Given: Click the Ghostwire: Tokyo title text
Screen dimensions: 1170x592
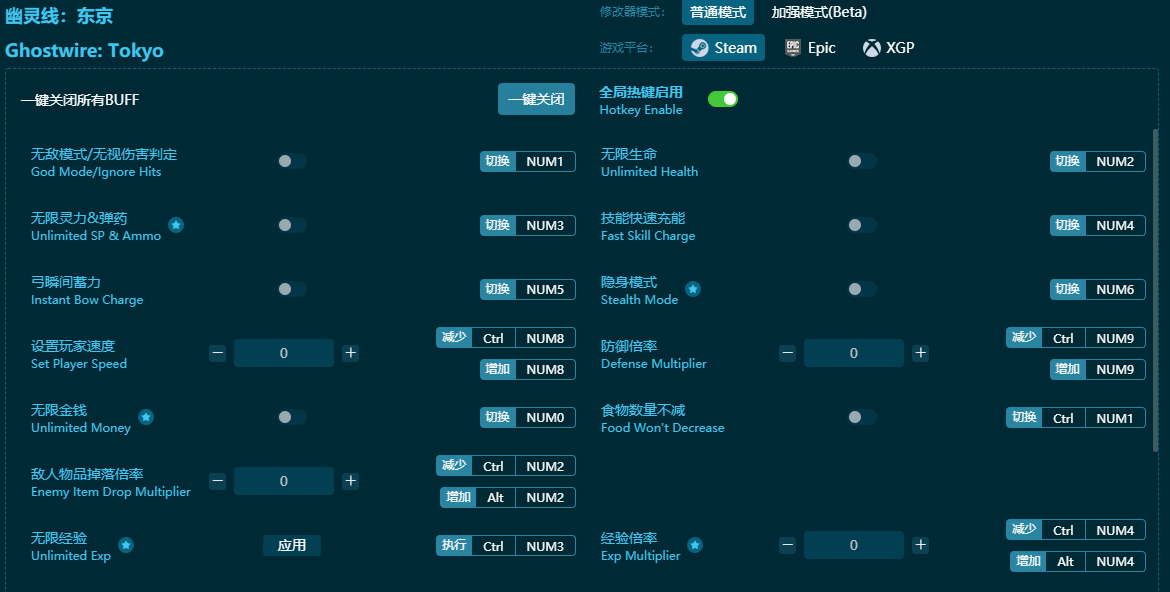Looking at the screenshot, I should pos(84,51).
